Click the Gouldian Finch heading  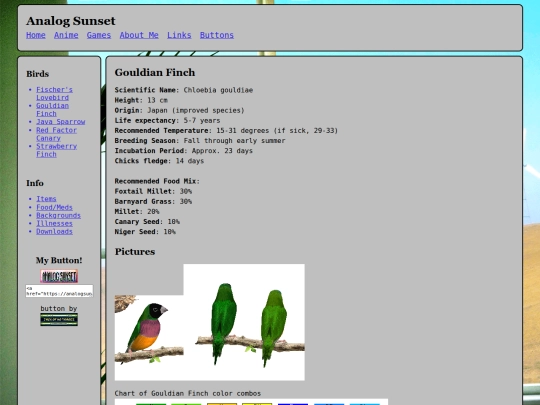pos(155,72)
